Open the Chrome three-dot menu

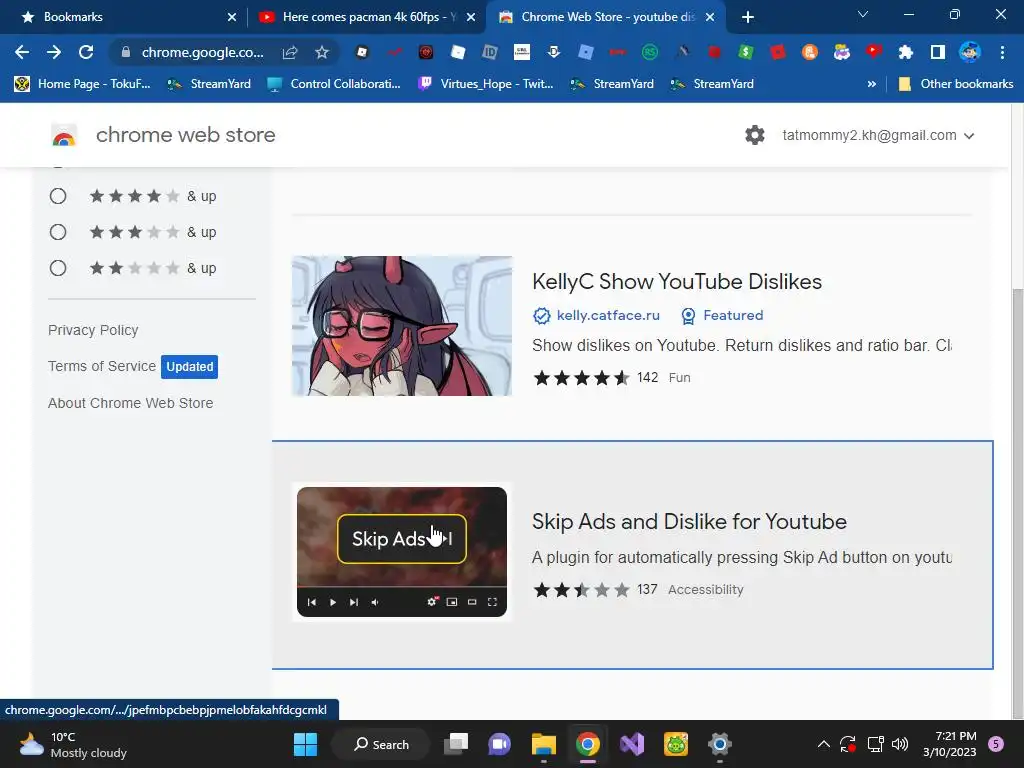pyautogui.click(x=1002, y=52)
